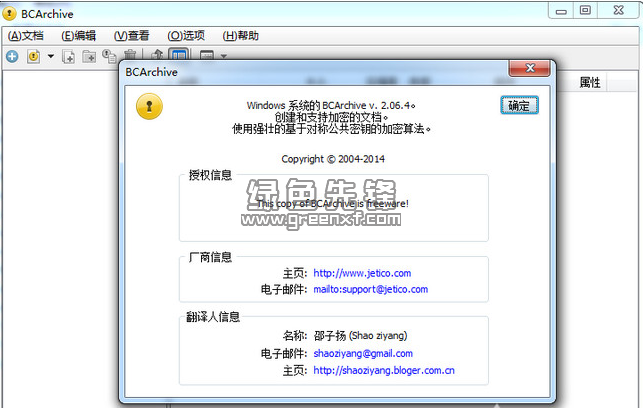Open the (A)文档 menu
Screen dimensions: 643x408
click(25, 36)
